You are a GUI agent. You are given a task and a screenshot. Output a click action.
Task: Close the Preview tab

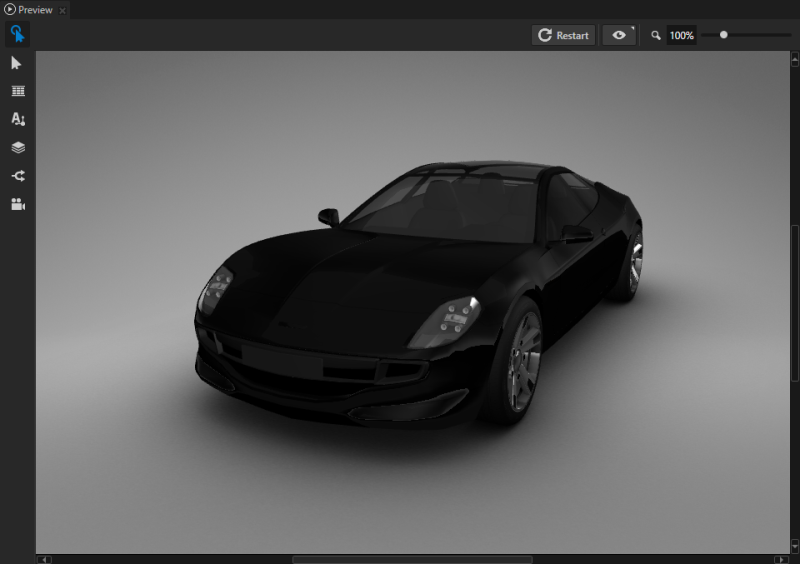[62, 10]
